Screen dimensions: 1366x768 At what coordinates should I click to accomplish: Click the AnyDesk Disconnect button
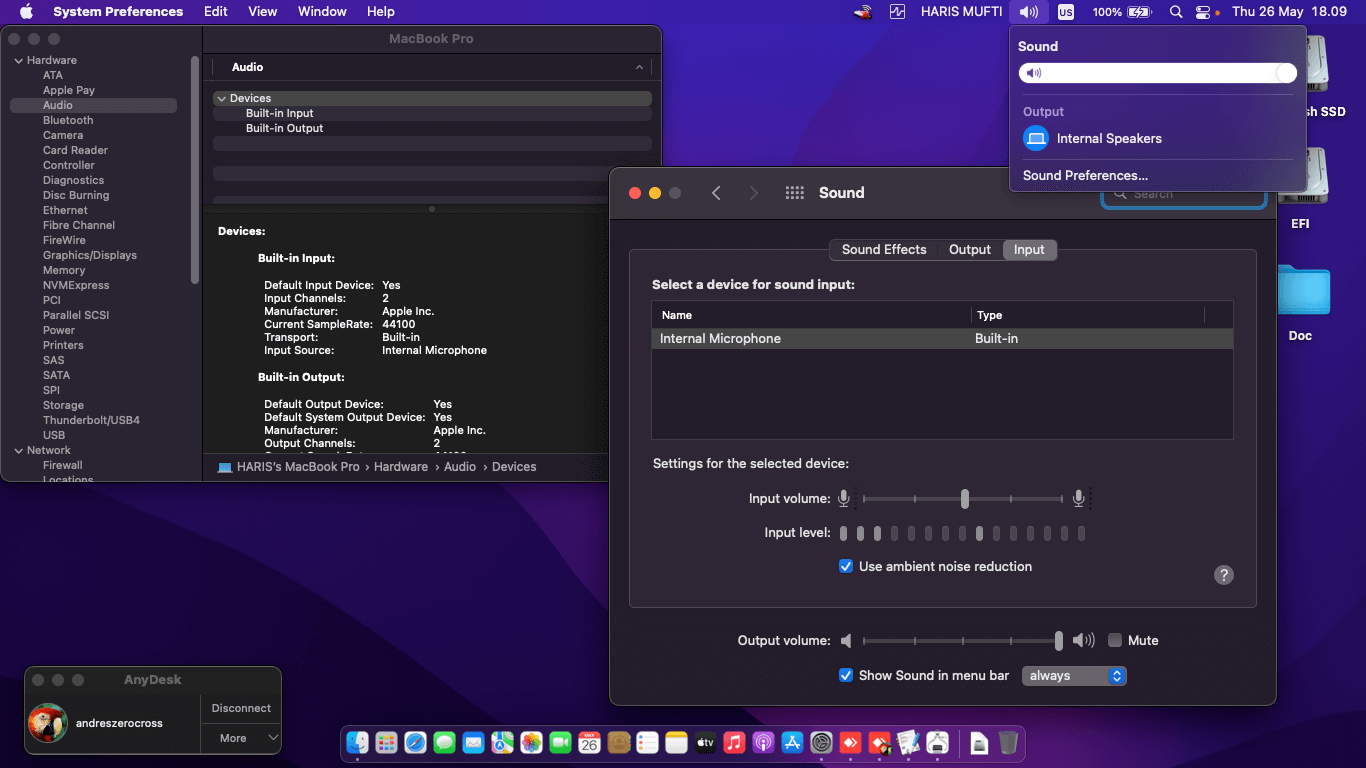pyautogui.click(x=241, y=708)
